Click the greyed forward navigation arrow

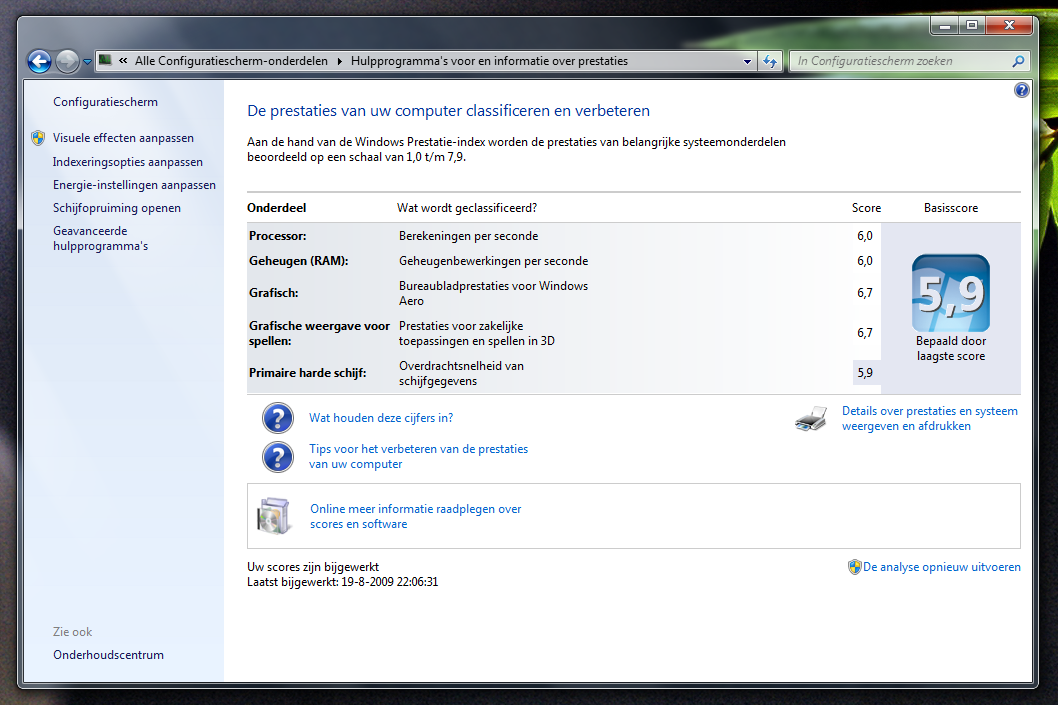point(67,61)
